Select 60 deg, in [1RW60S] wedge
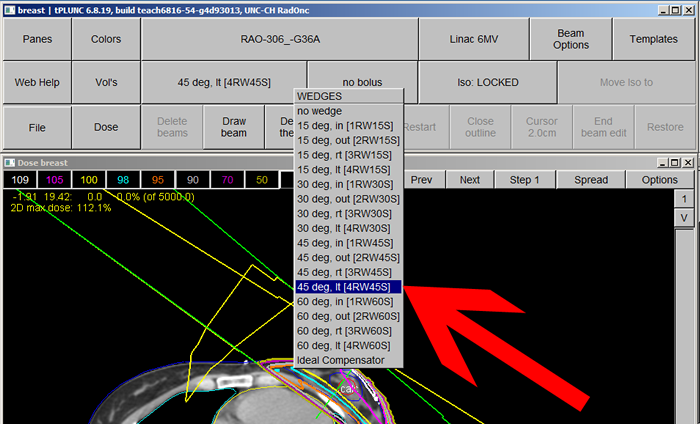 coord(348,302)
